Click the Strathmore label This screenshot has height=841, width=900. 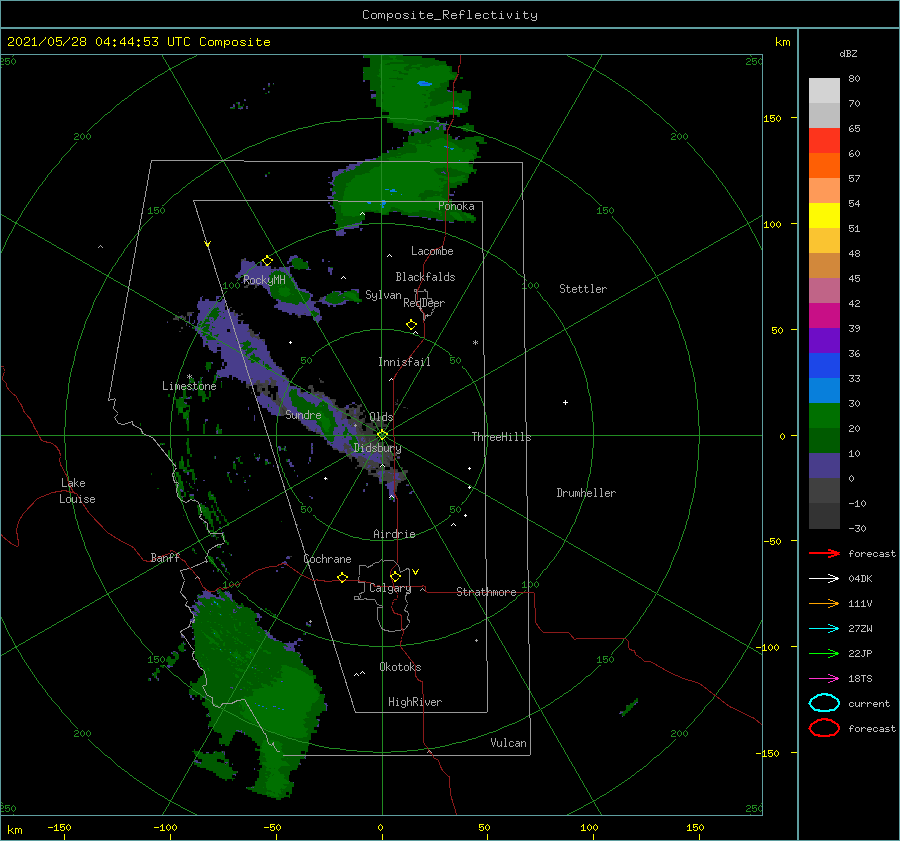[x=486, y=592]
